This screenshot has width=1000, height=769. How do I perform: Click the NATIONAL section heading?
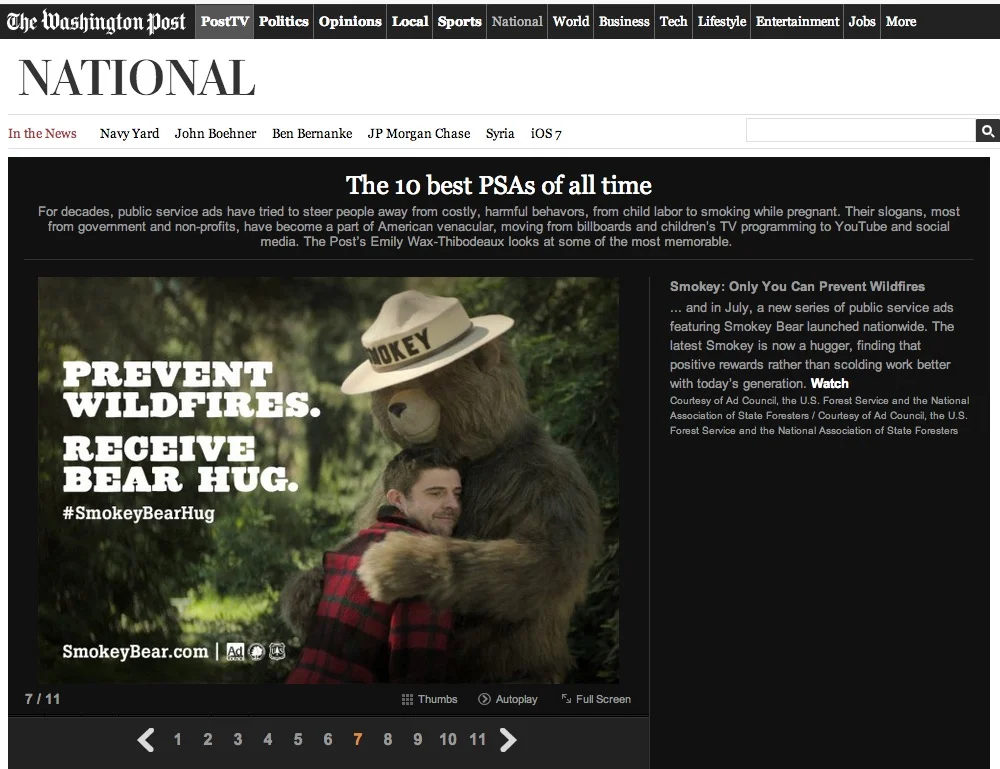pos(137,78)
